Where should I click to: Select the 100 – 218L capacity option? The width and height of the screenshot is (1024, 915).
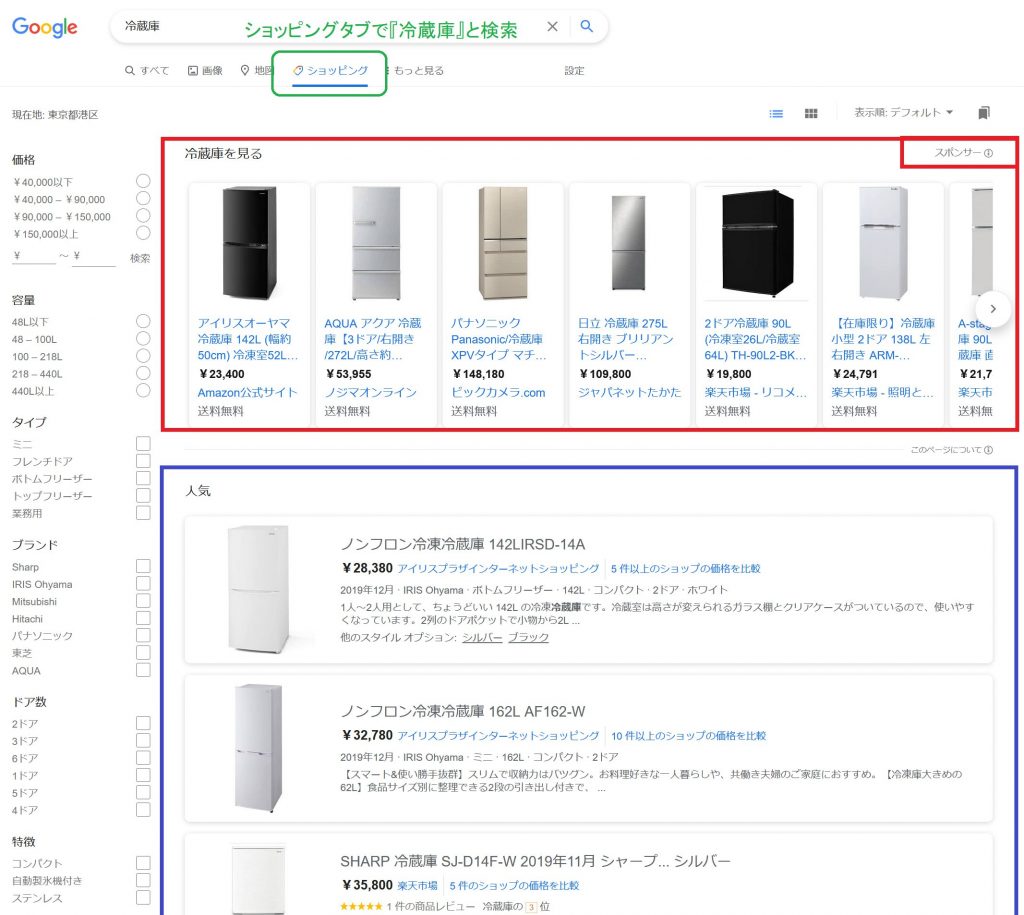click(143, 356)
